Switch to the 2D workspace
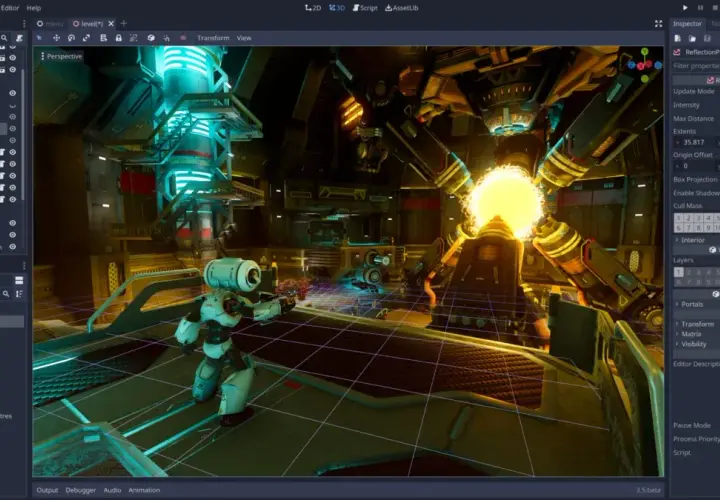720x500 pixels. 313,8
